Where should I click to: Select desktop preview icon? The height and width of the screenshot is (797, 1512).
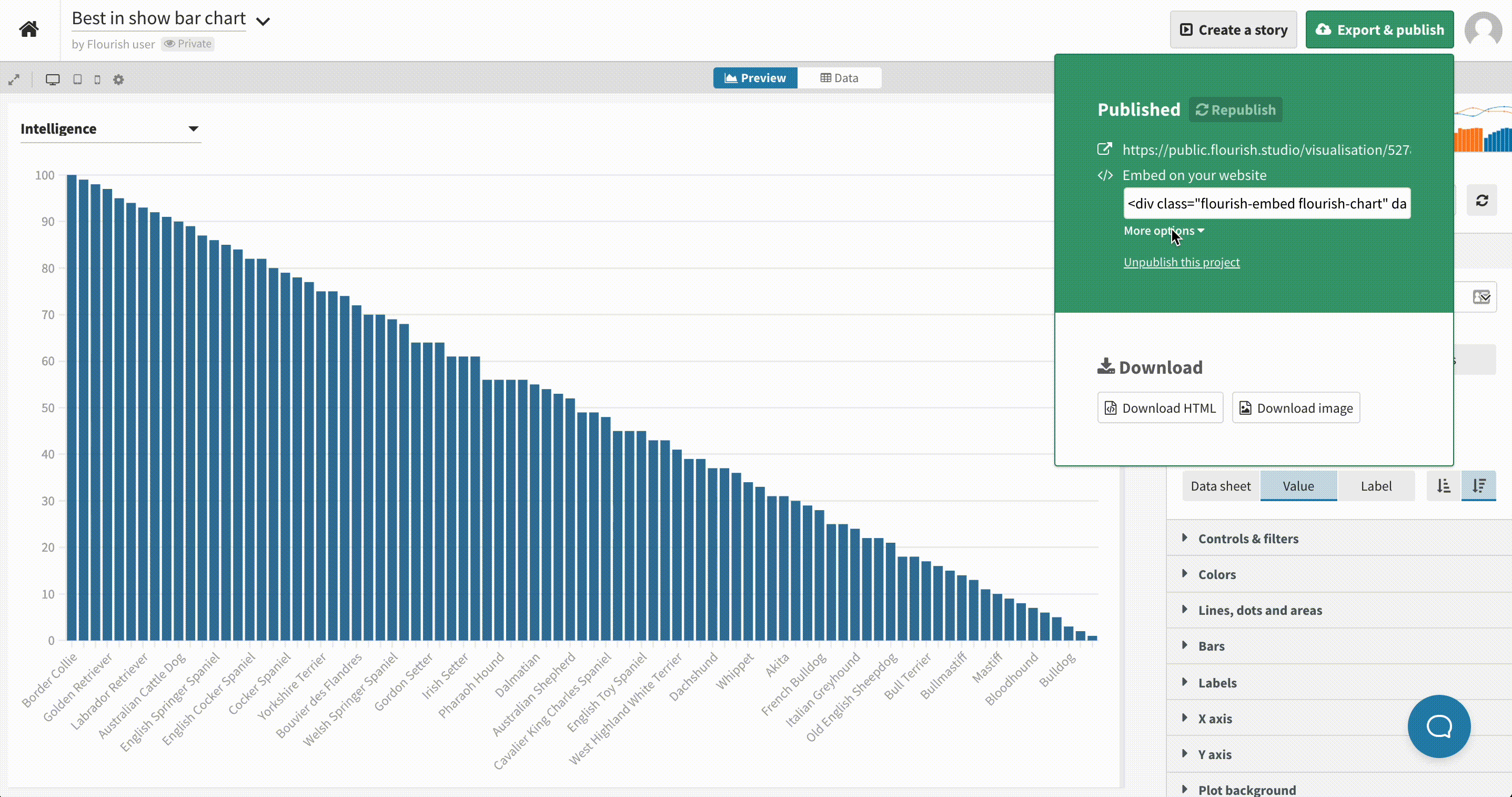point(53,79)
